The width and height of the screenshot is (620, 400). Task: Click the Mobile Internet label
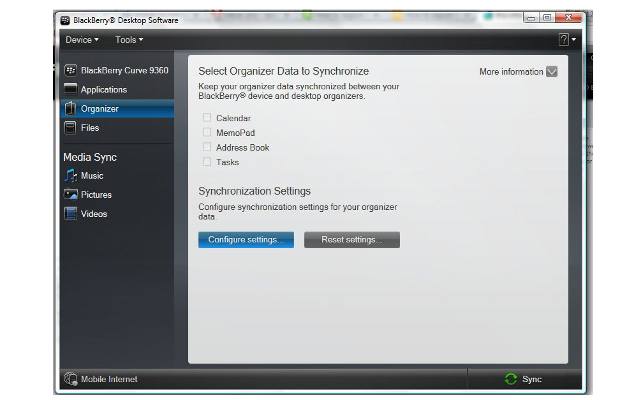(x=109, y=379)
